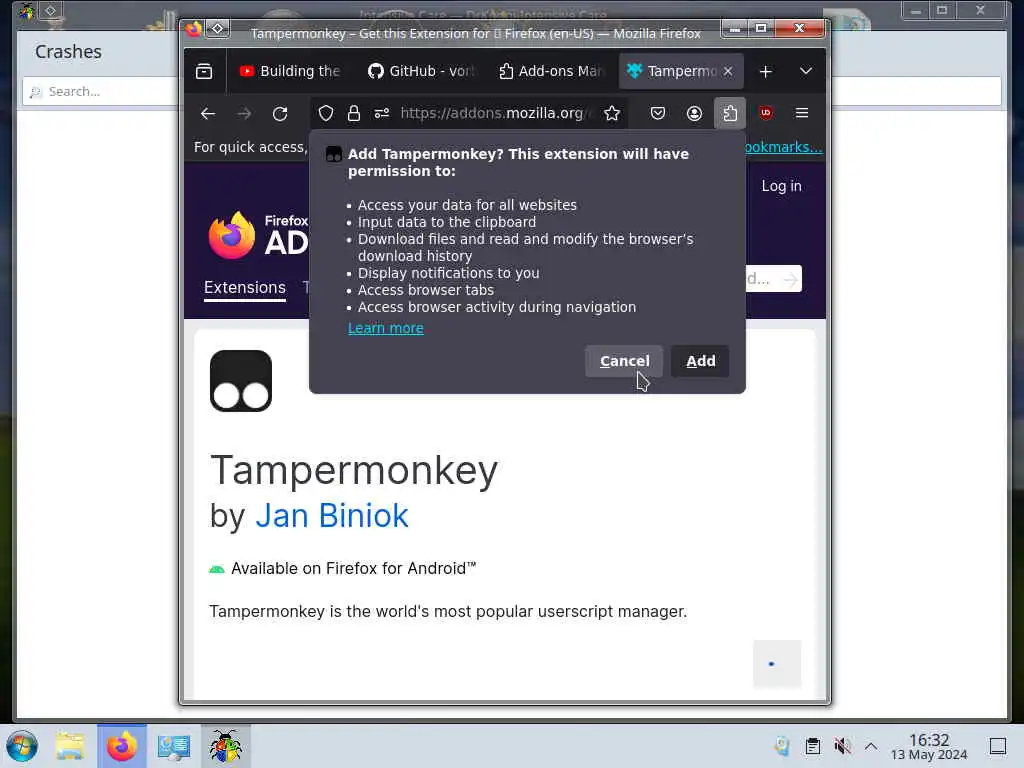Viewport: 1024px width, 768px height.
Task: Open a new tab with plus button
Action: [x=765, y=71]
